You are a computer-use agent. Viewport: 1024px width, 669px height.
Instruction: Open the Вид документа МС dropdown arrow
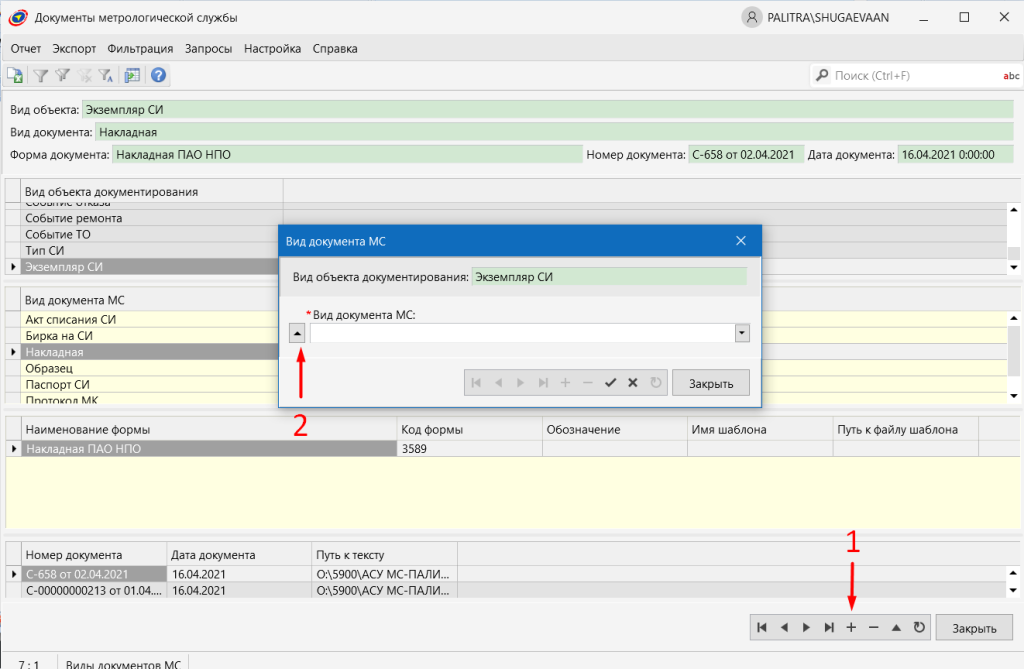pyautogui.click(x=742, y=333)
